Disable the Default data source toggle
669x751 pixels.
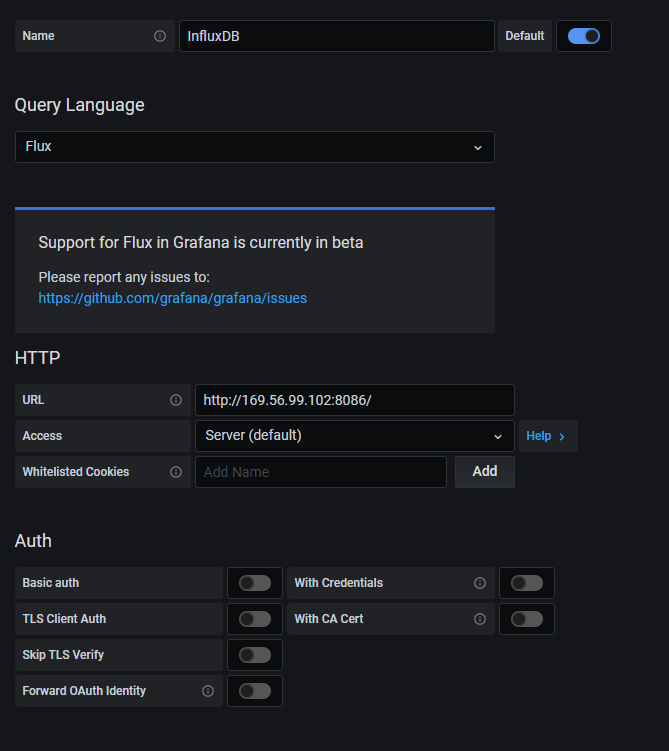pos(584,36)
